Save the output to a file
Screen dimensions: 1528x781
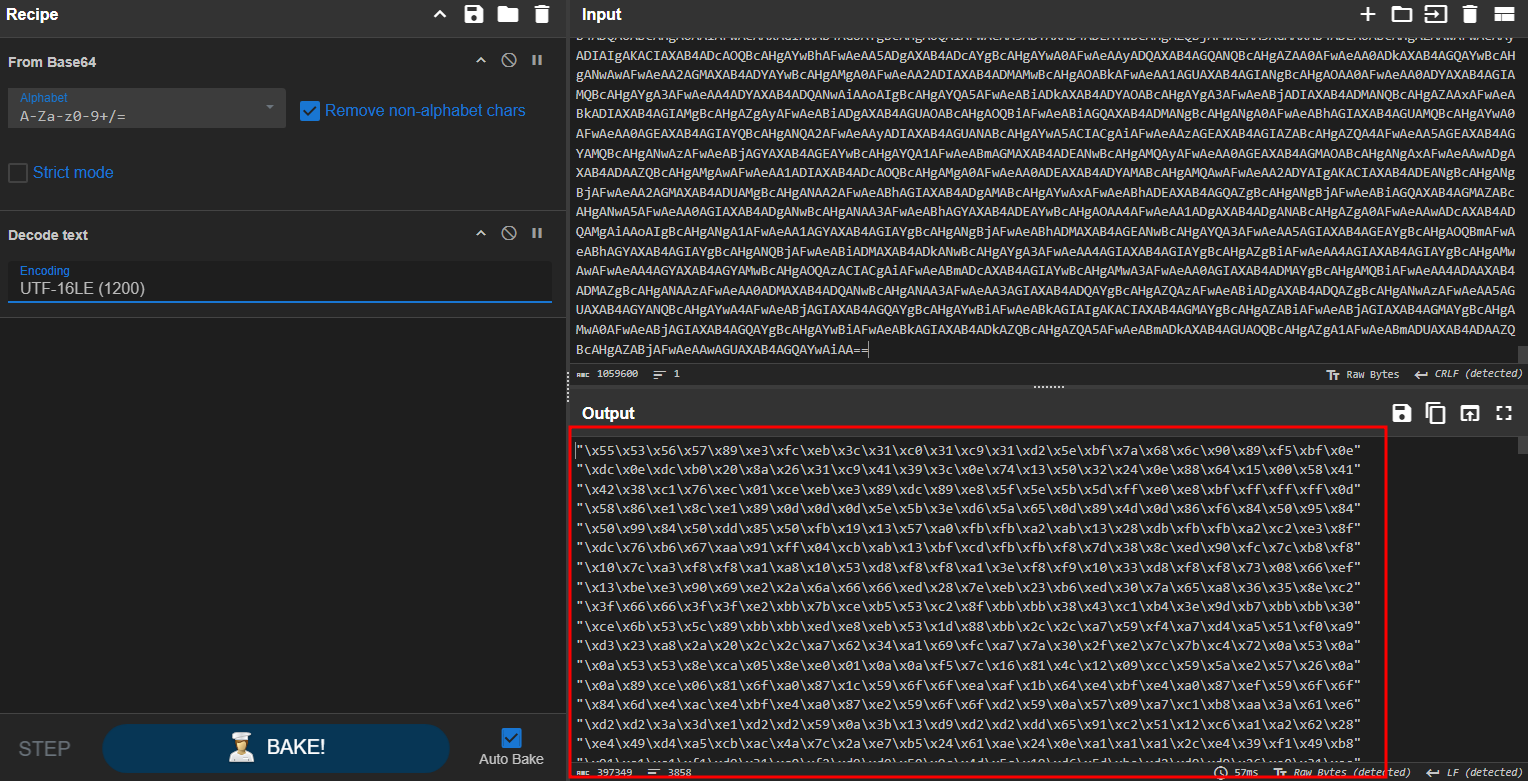pos(1402,413)
